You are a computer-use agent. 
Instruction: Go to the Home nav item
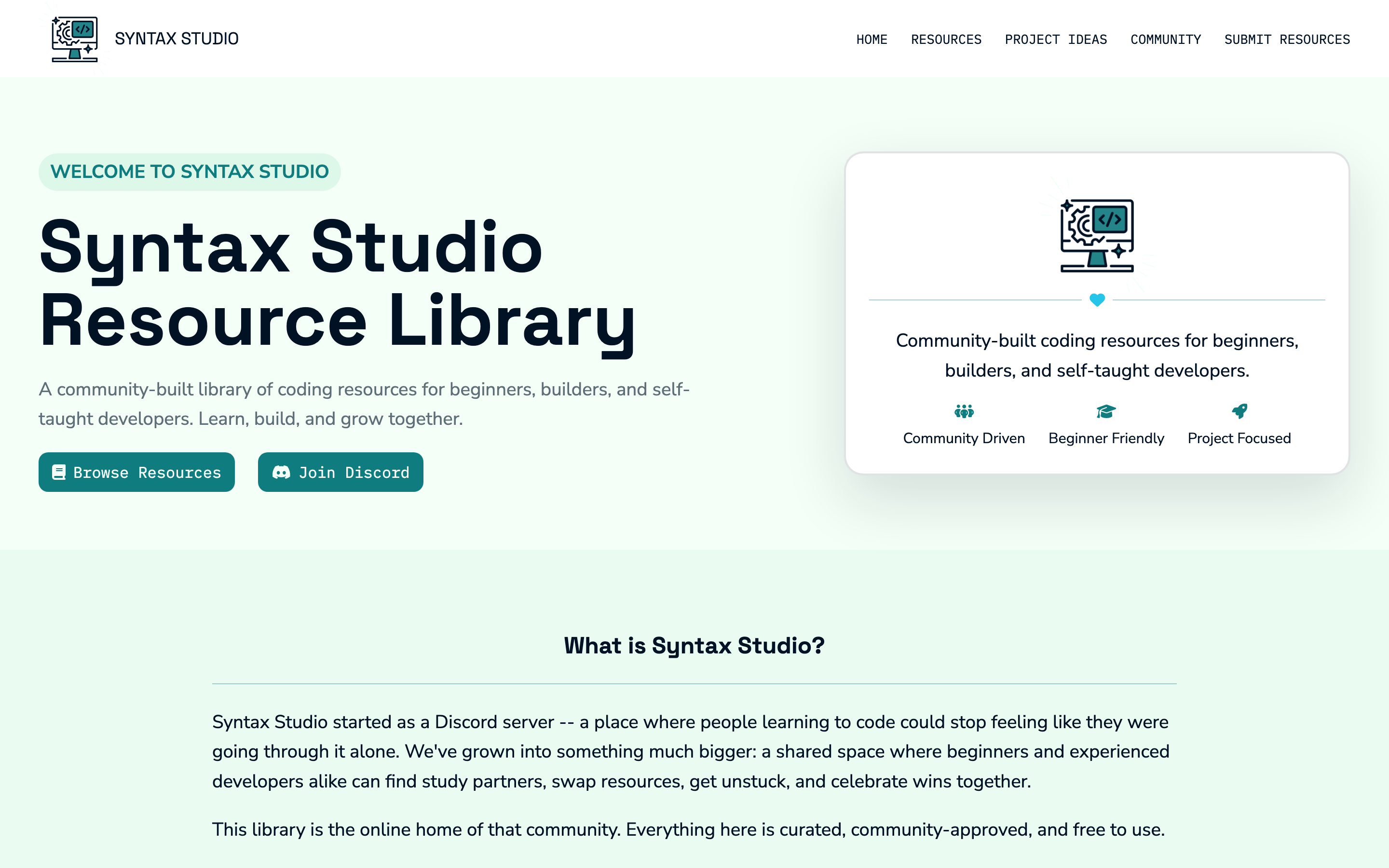click(872, 40)
